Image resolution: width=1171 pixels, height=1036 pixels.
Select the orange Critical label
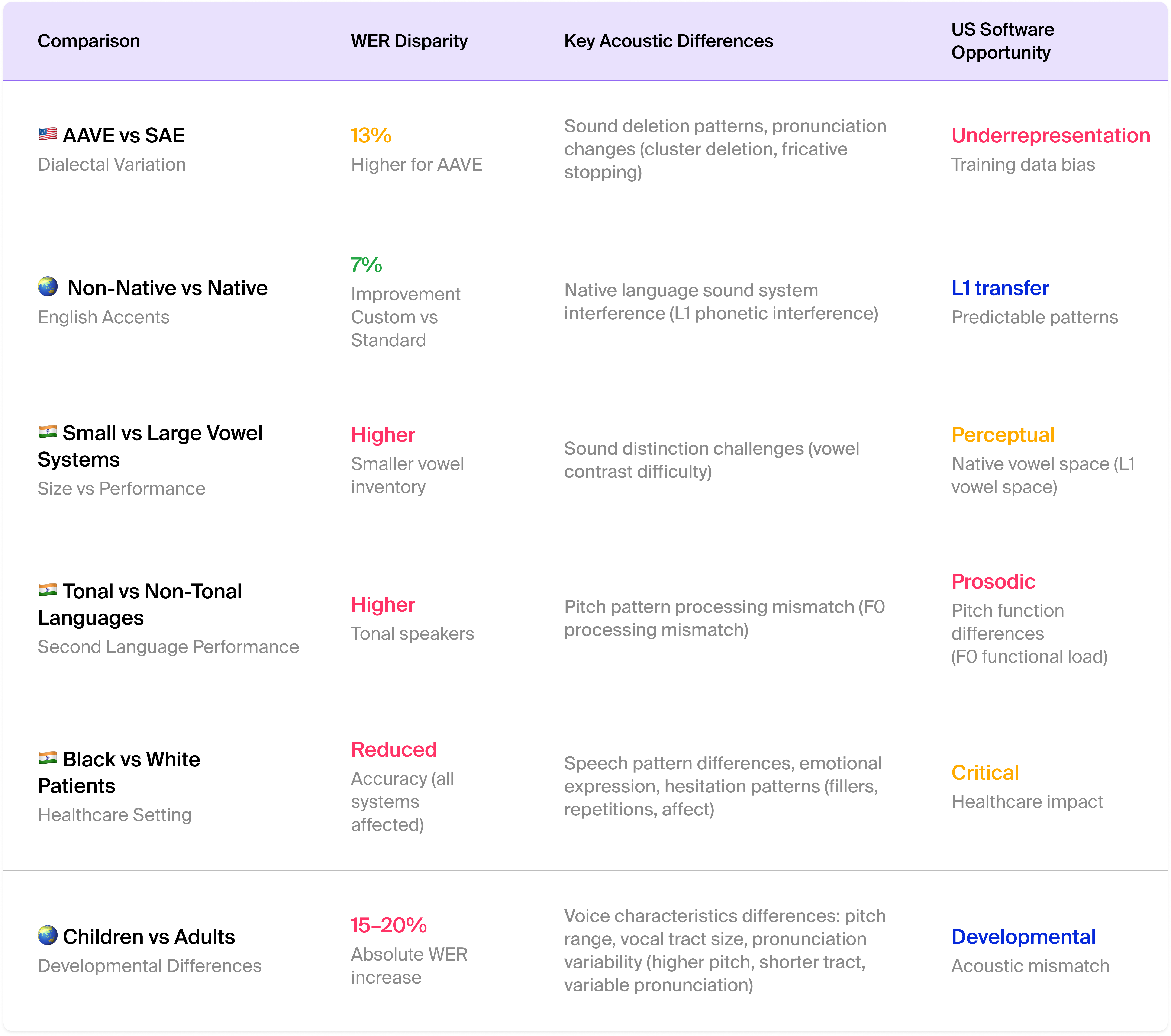(985, 772)
